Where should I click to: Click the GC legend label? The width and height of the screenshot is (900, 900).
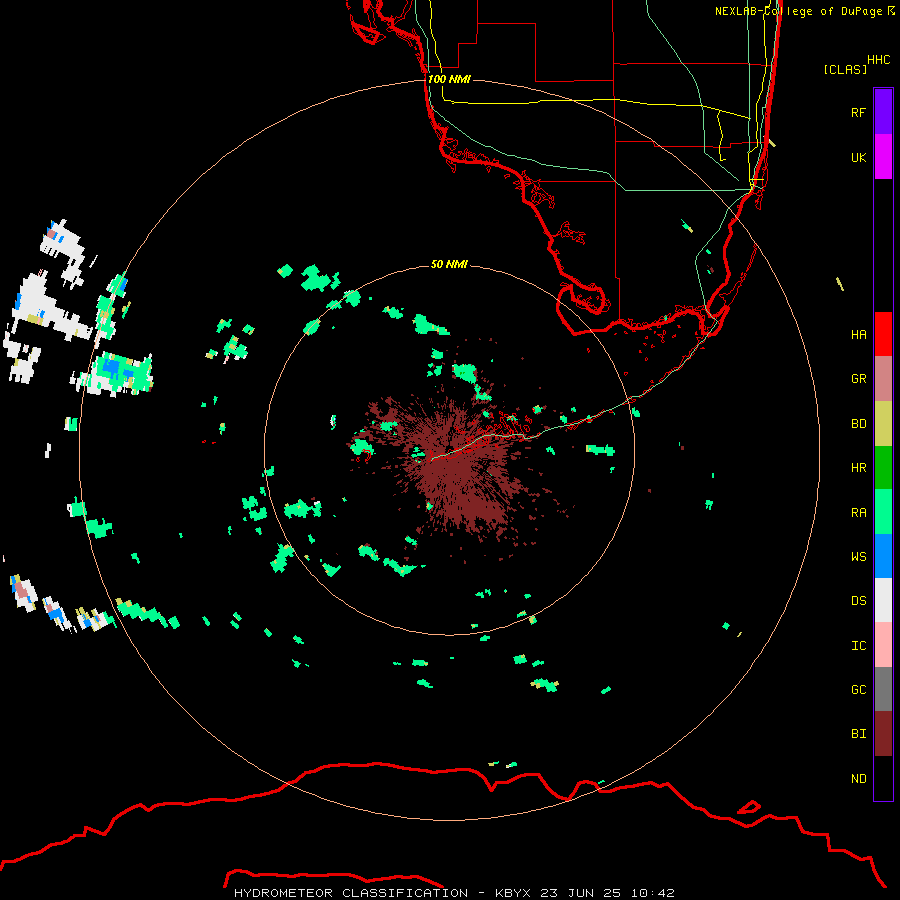point(858,689)
